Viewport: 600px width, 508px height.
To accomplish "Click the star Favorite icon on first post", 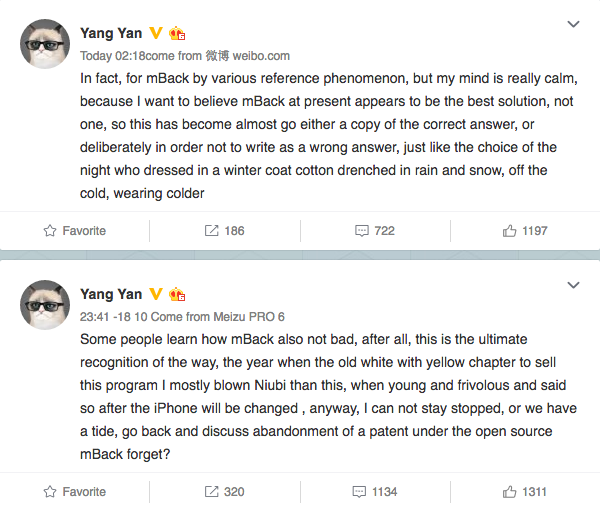I will (50, 231).
